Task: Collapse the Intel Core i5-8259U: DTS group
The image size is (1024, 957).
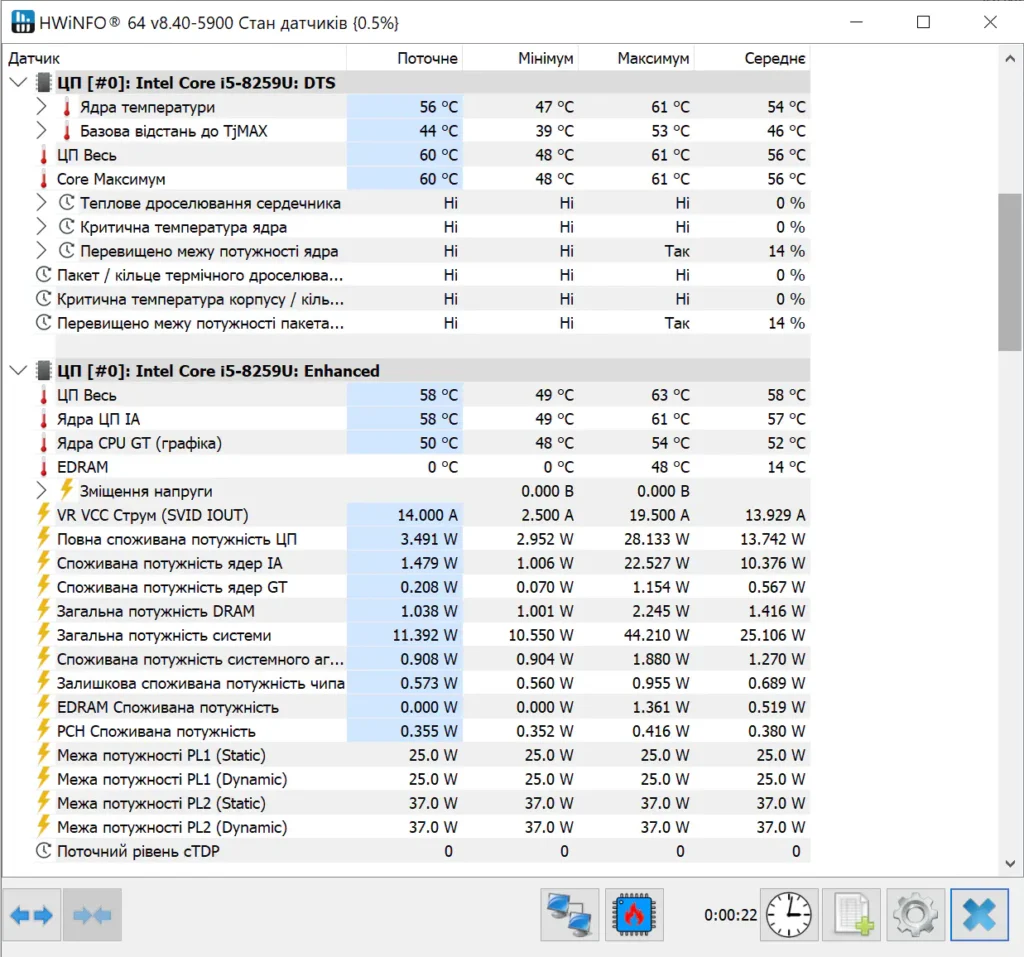Action: point(18,82)
